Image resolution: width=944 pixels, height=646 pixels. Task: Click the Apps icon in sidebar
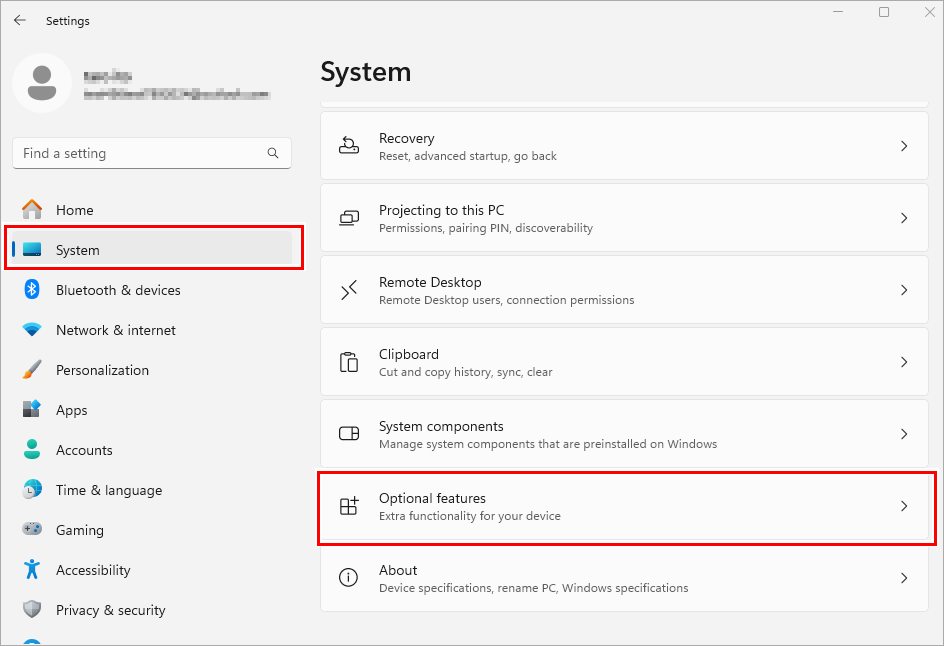click(31, 410)
